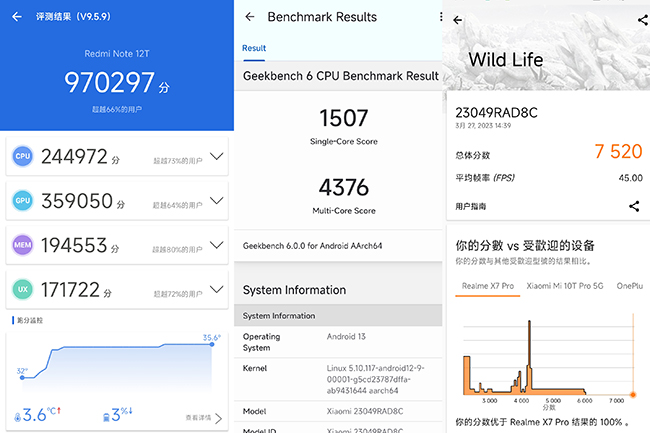Tap Geekbench 6.0.0 for Android AArch64

(313, 246)
